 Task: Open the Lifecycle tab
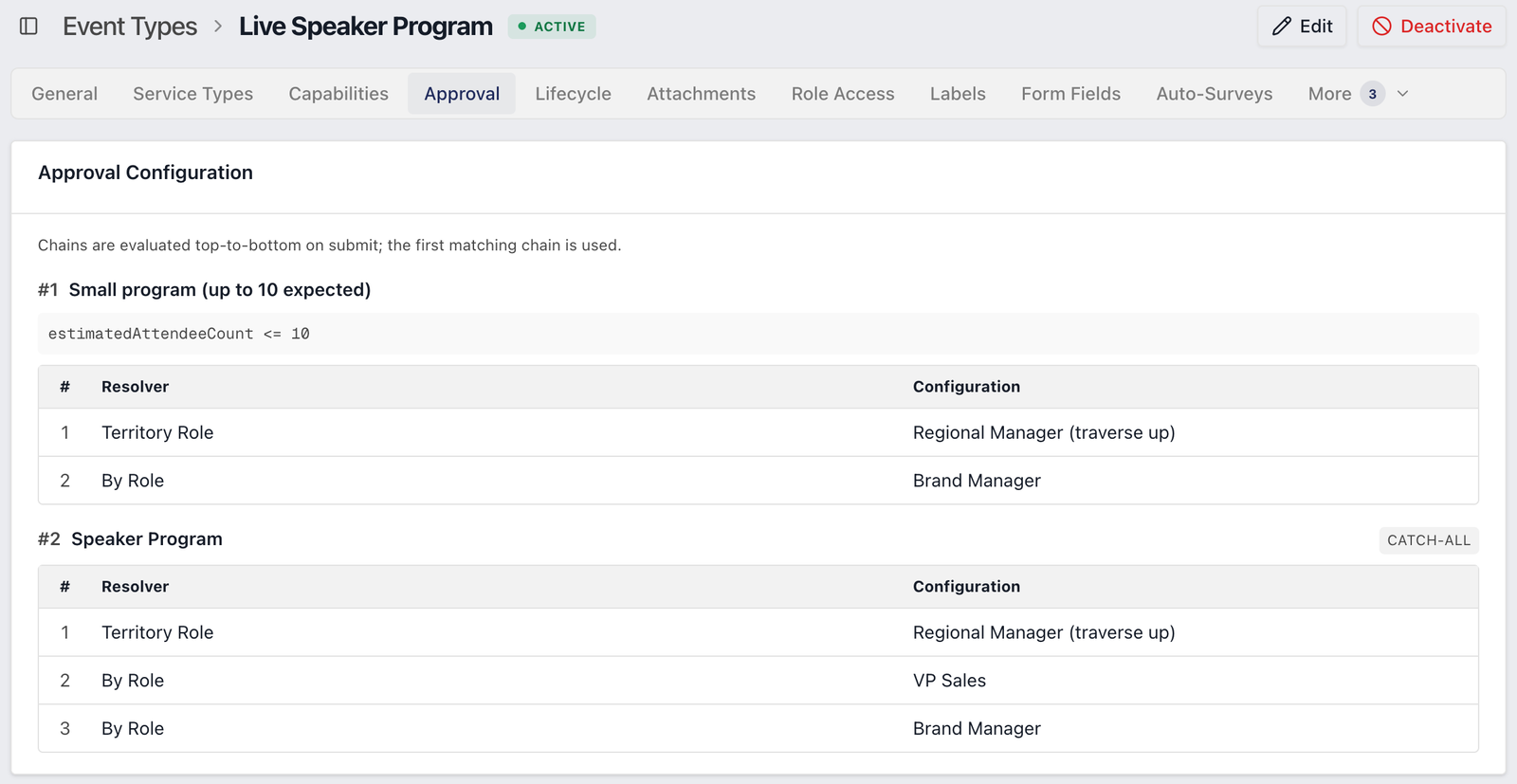574,94
